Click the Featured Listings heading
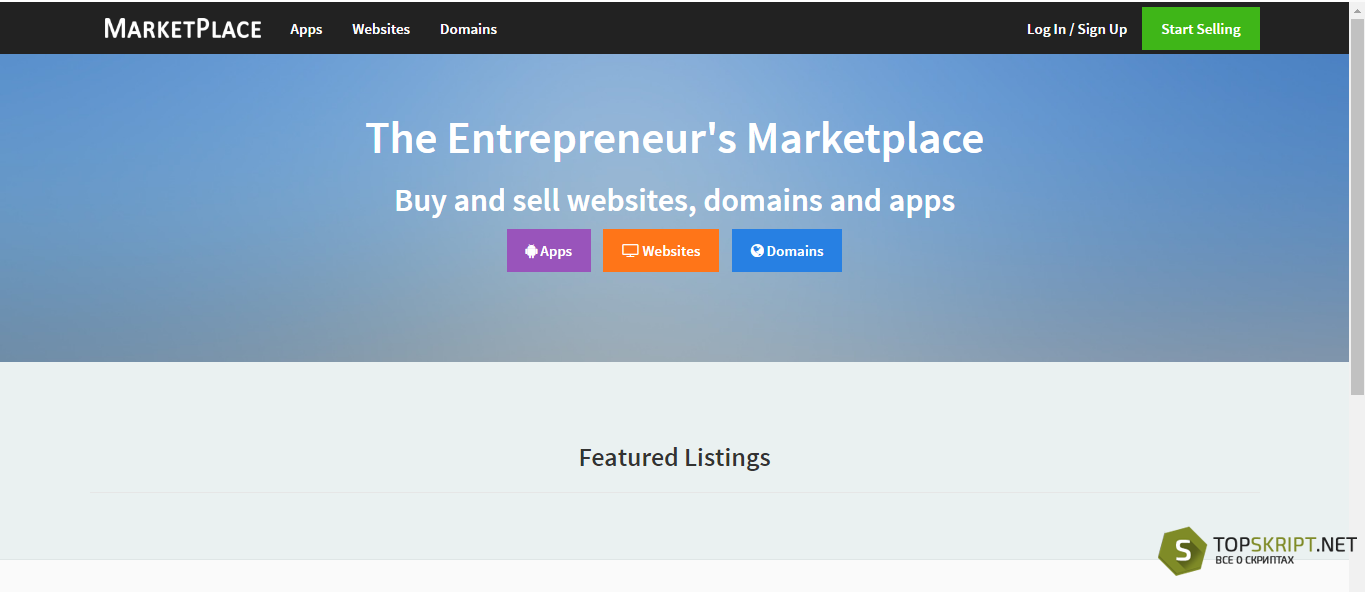The width and height of the screenshot is (1365, 592). [x=675, y=458]
